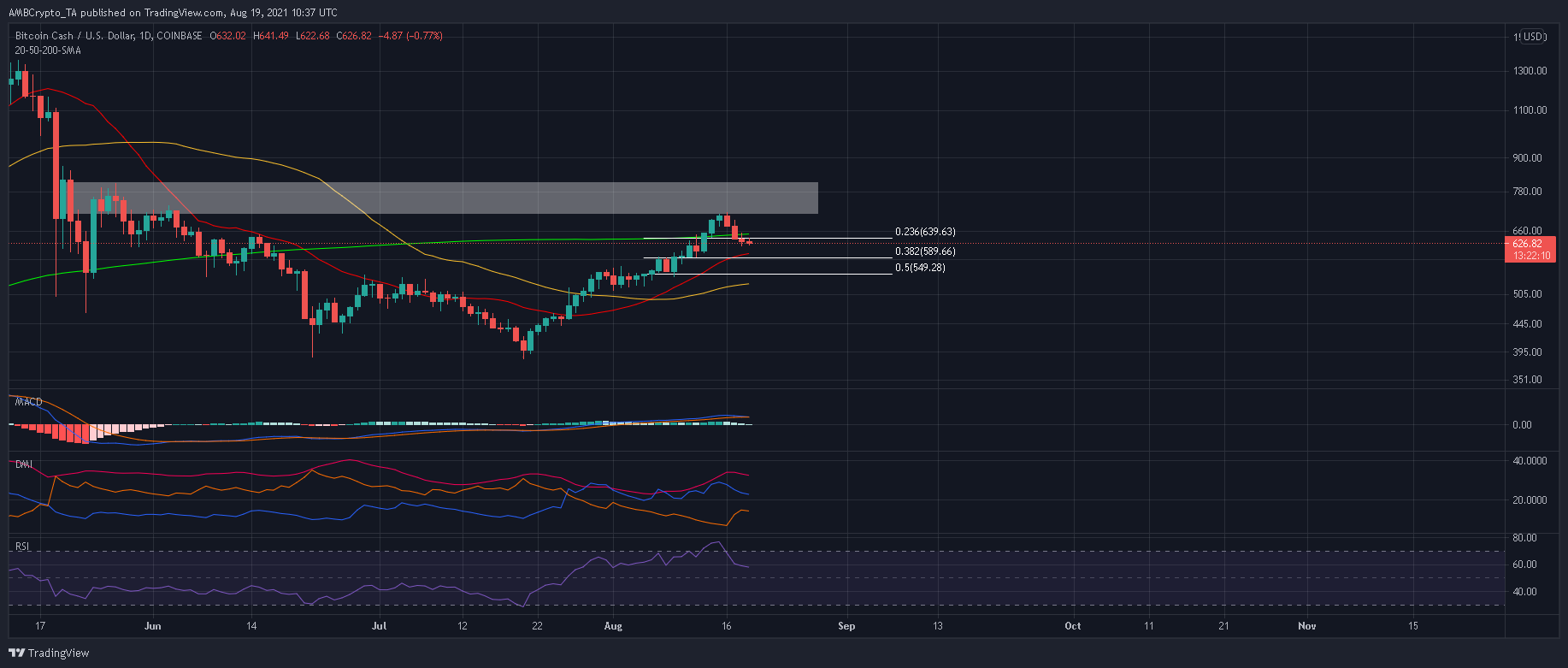Viewport: 1568px width, 668px height.
Task: Click the 16 date label on time axis
Action: [x=727, y=626]
